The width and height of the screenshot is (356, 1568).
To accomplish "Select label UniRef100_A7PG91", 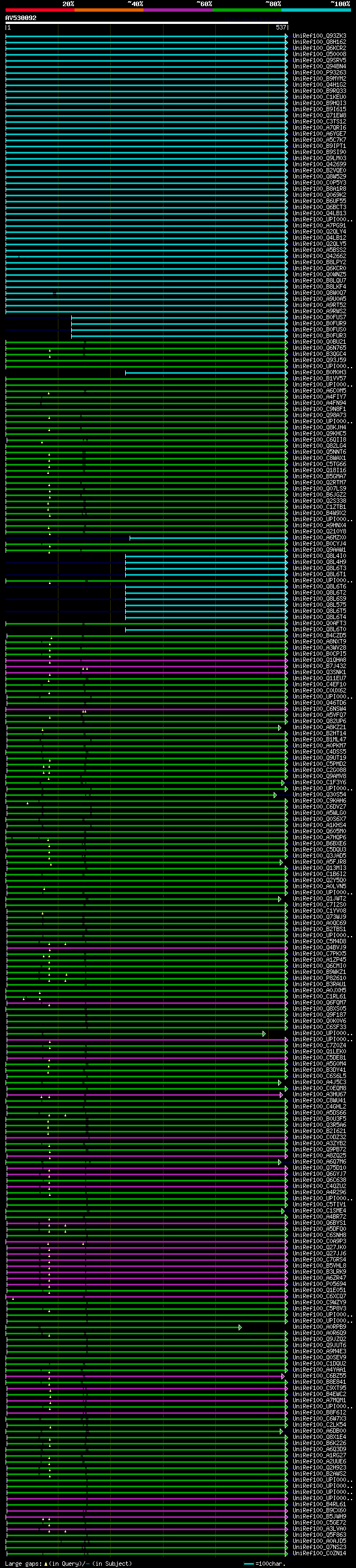I will [x=319, y=226].
